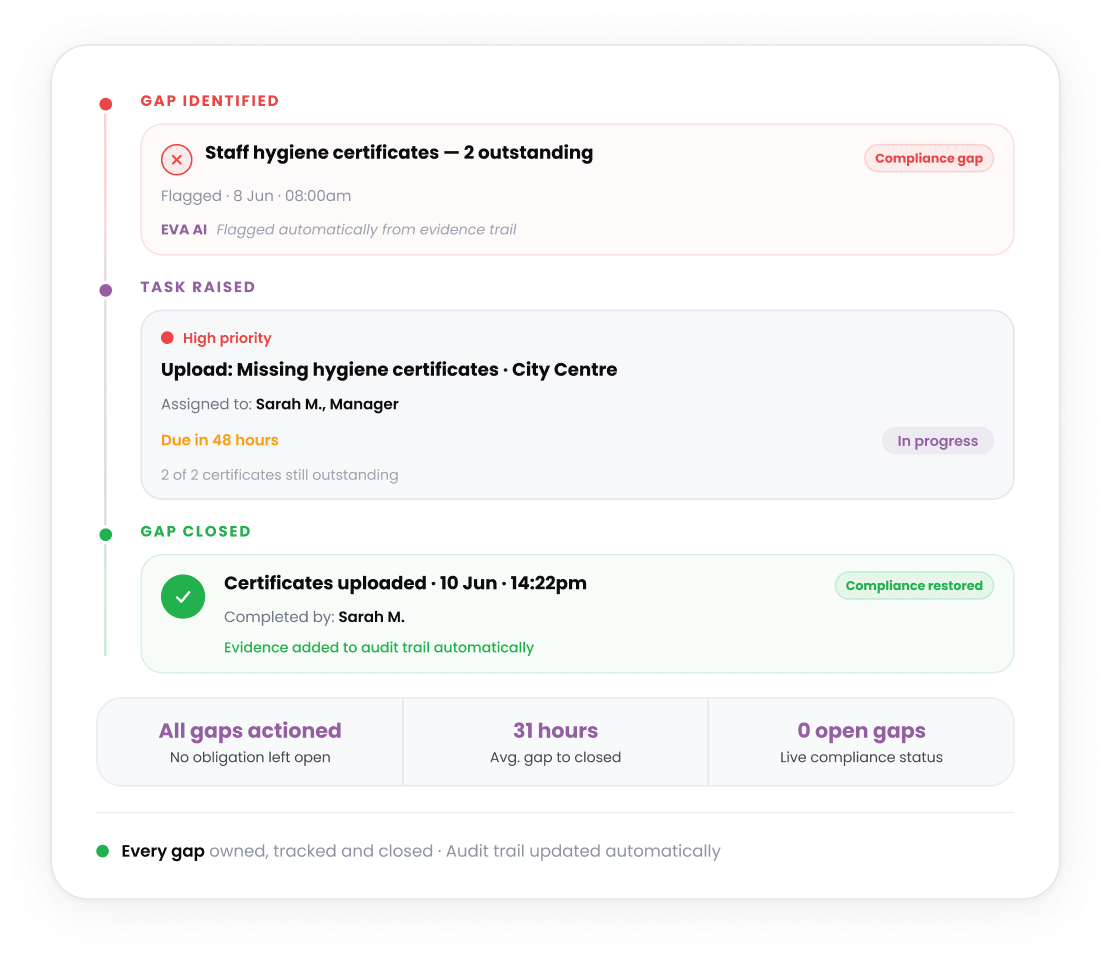This screenshot has height=957, width=1111.
Task: Open the All gaps actioned stat tile
Action: [x=250, y=742]
